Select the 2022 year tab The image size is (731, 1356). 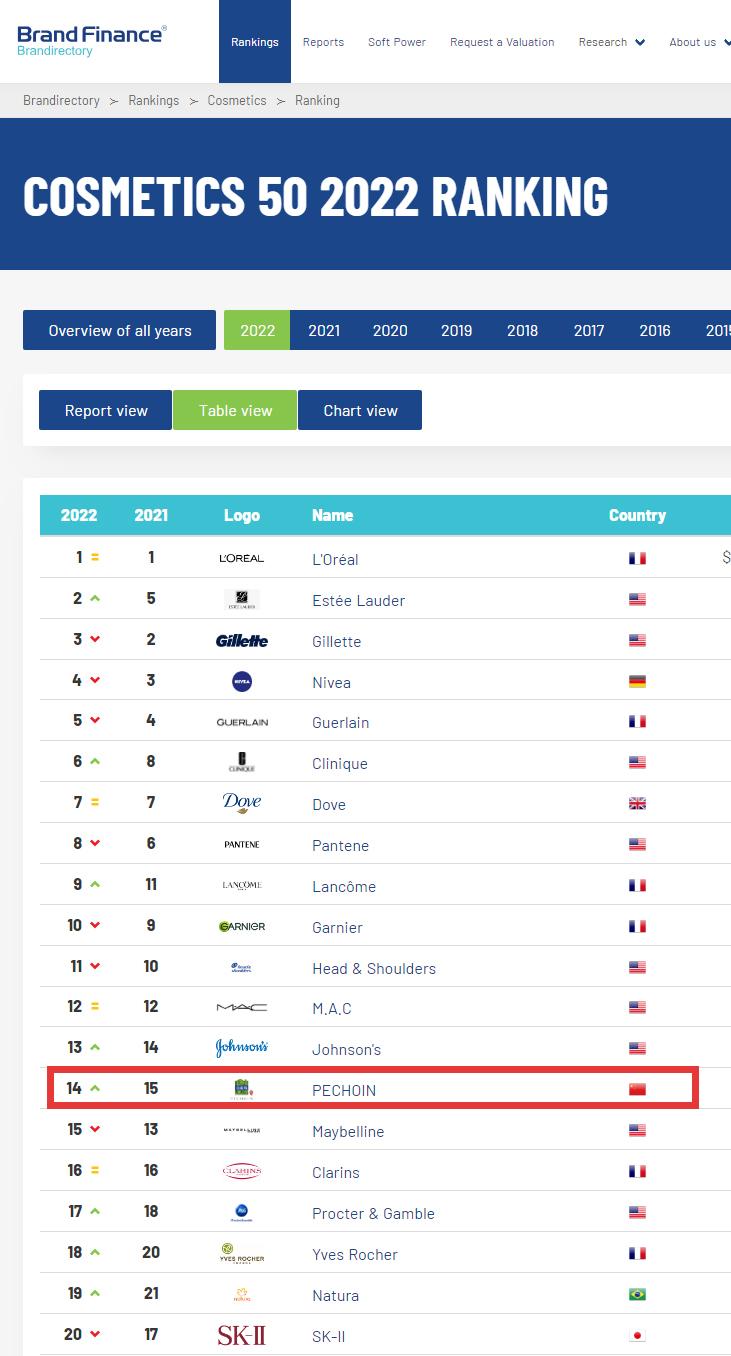click(257, 330)
